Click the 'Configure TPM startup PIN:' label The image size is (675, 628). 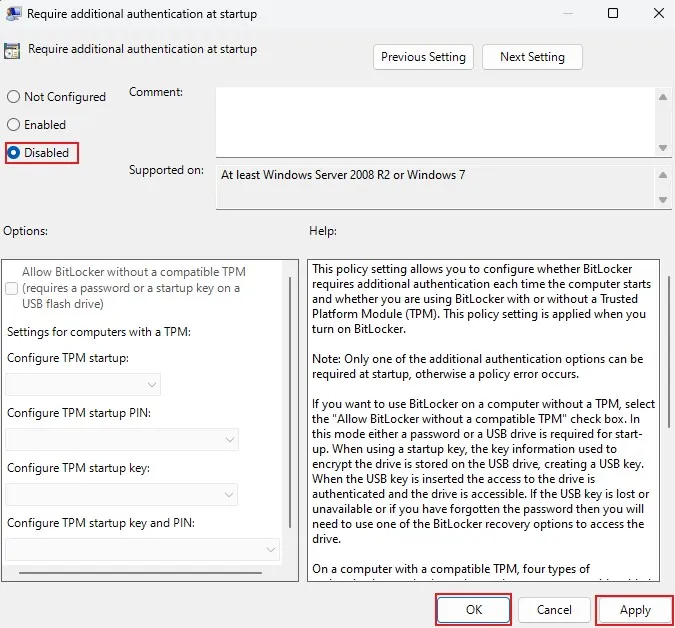point(79,413)
